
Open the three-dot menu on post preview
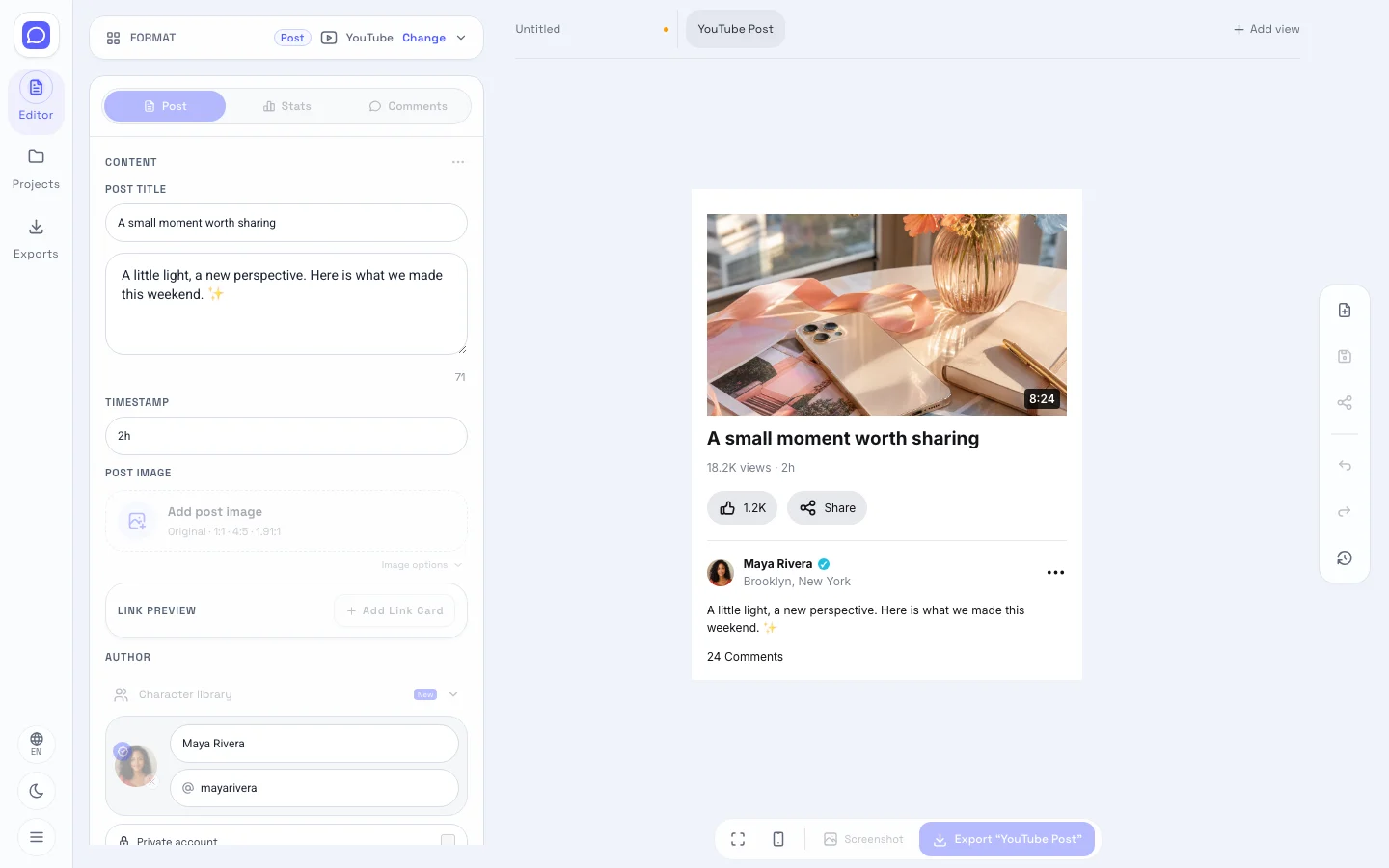pyautogui.click(x=1055, y=573)
